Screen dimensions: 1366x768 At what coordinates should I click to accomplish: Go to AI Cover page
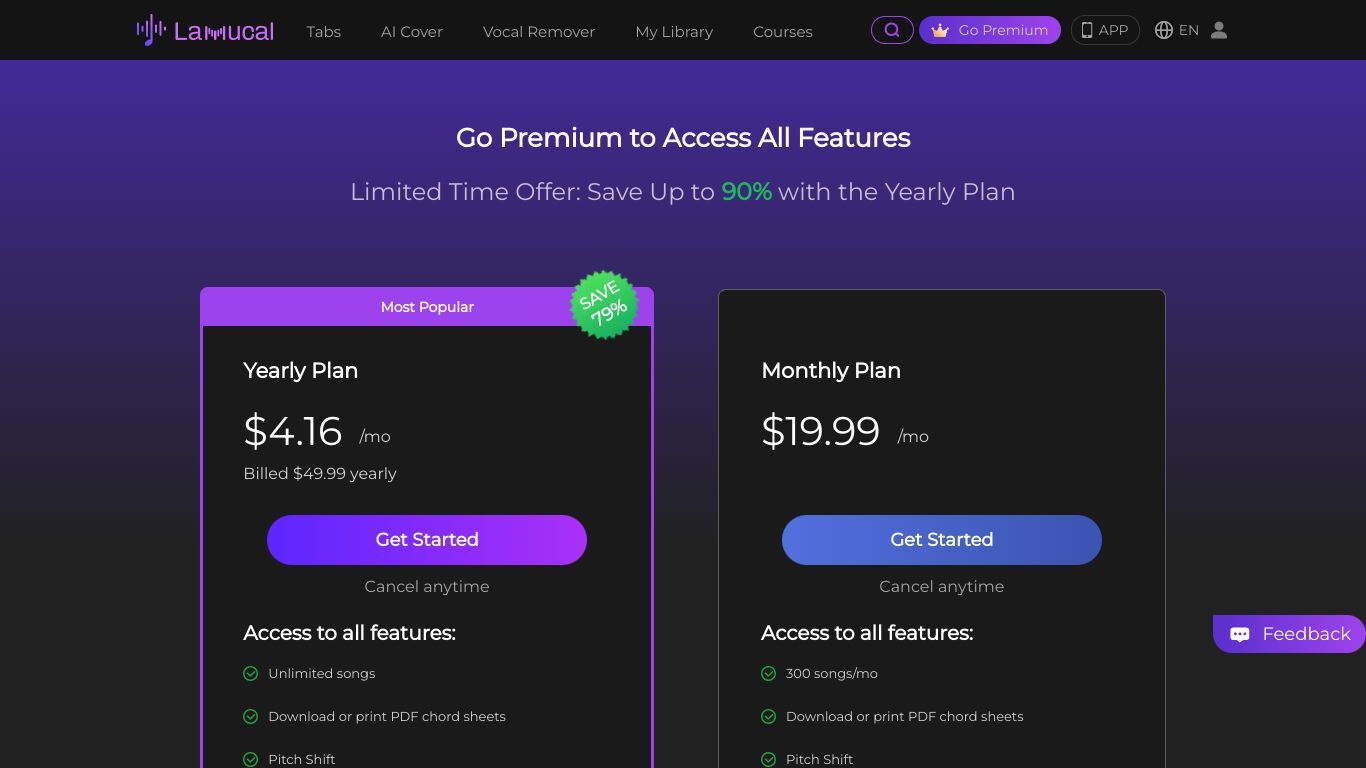pos(412,31)
